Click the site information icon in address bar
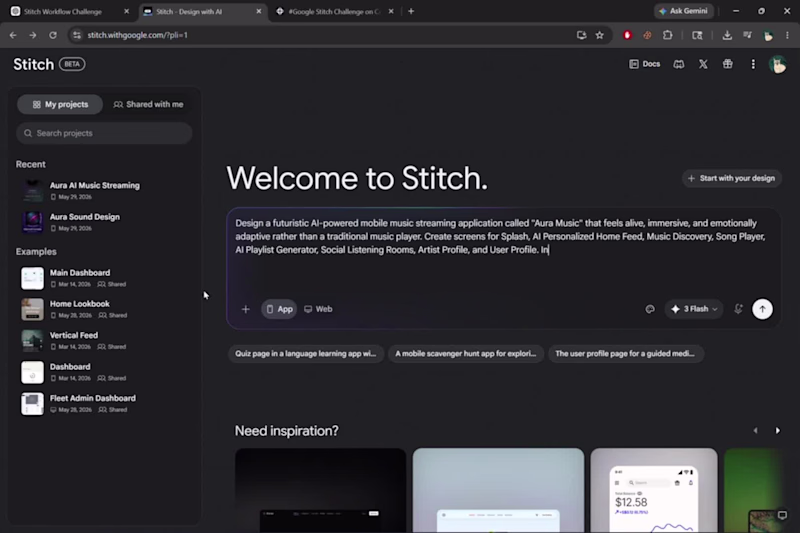 click(x=77, y=35)
